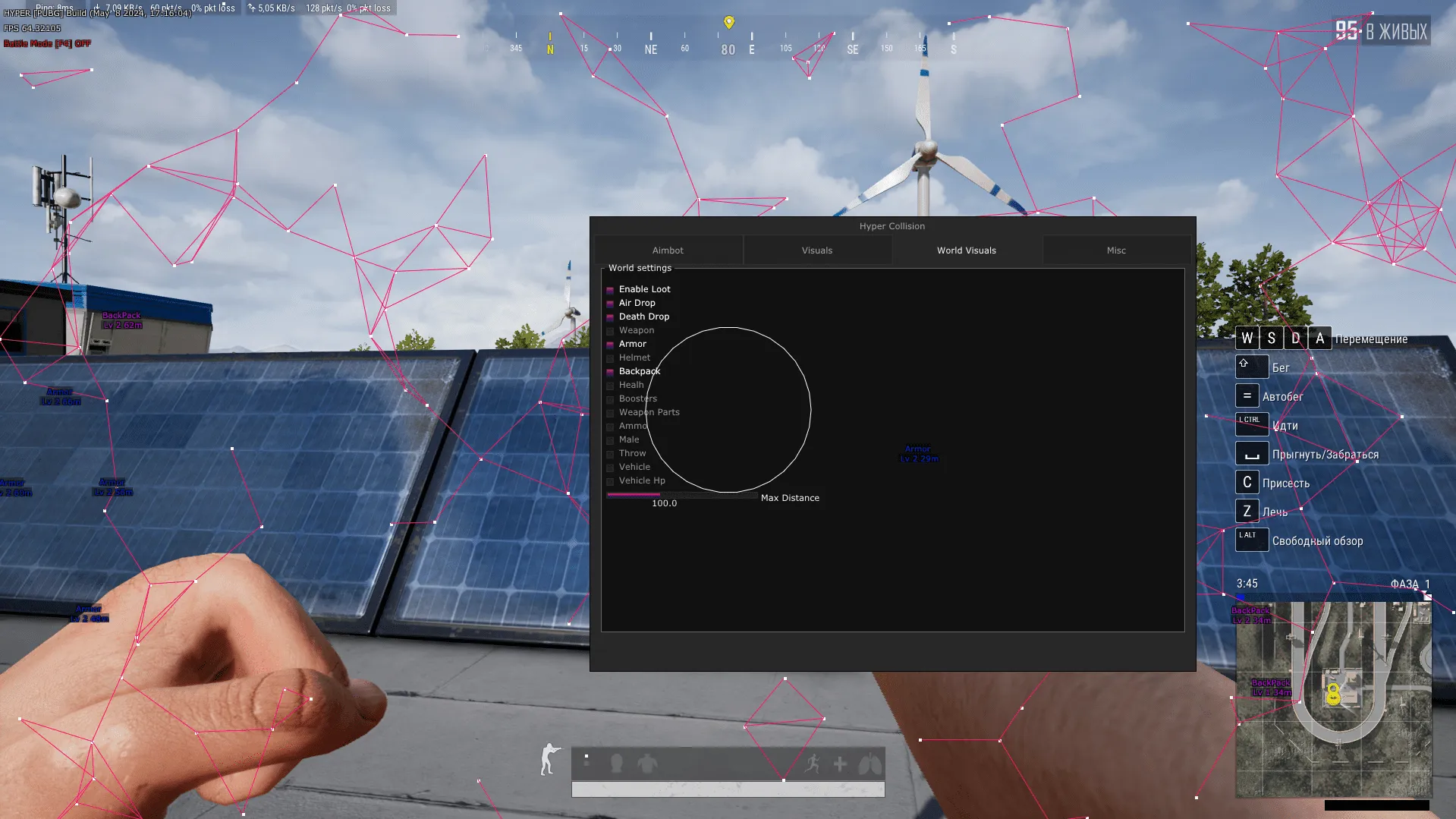1456x819 pixels.
Task: Uncheck the Backpack checkbox
Action: (610, 372)
